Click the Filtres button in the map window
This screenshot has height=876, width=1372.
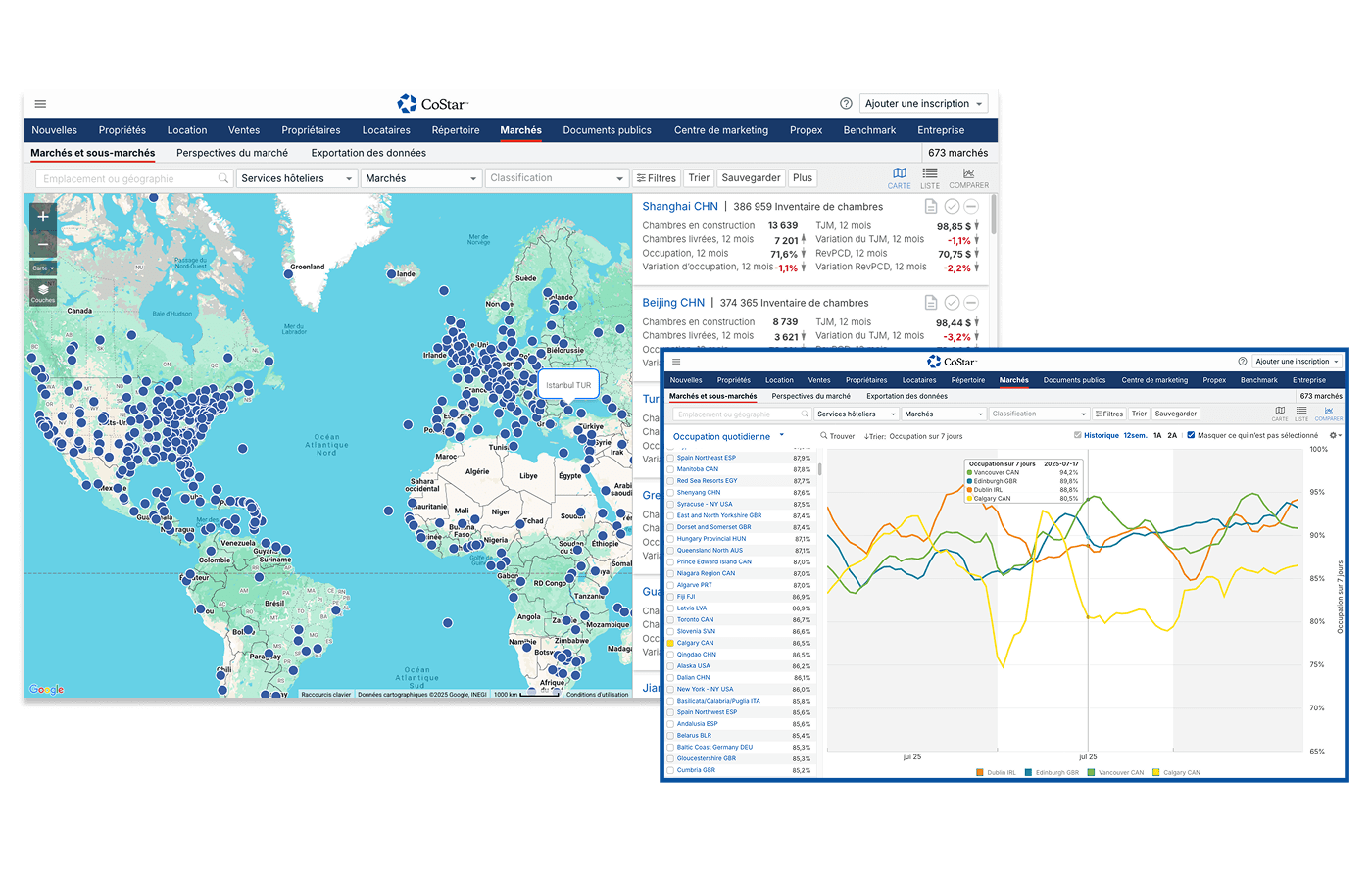tap(656, 178)
